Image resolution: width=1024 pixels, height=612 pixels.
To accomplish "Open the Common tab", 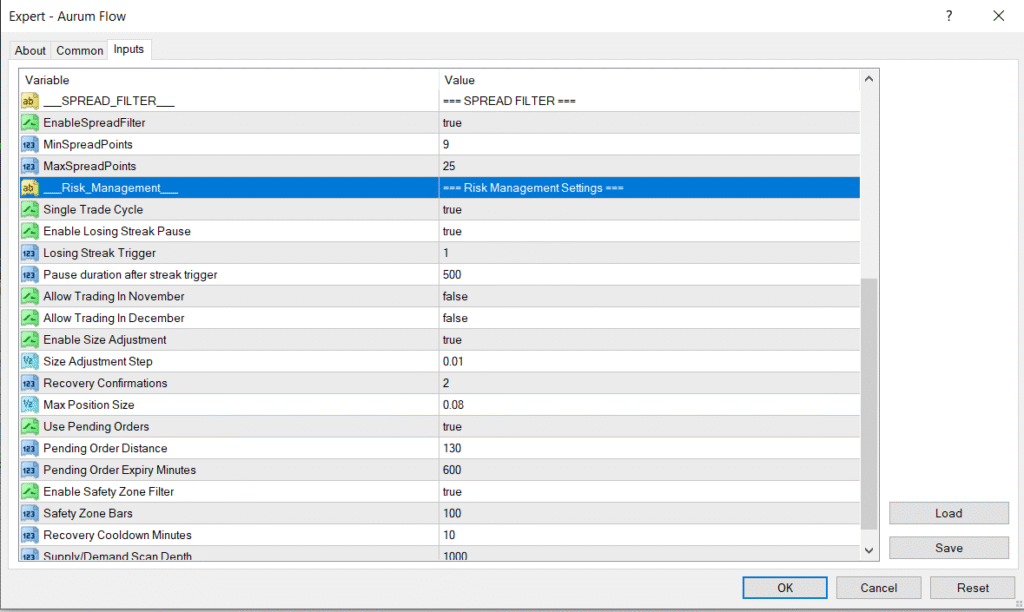I will click(79, 51).
